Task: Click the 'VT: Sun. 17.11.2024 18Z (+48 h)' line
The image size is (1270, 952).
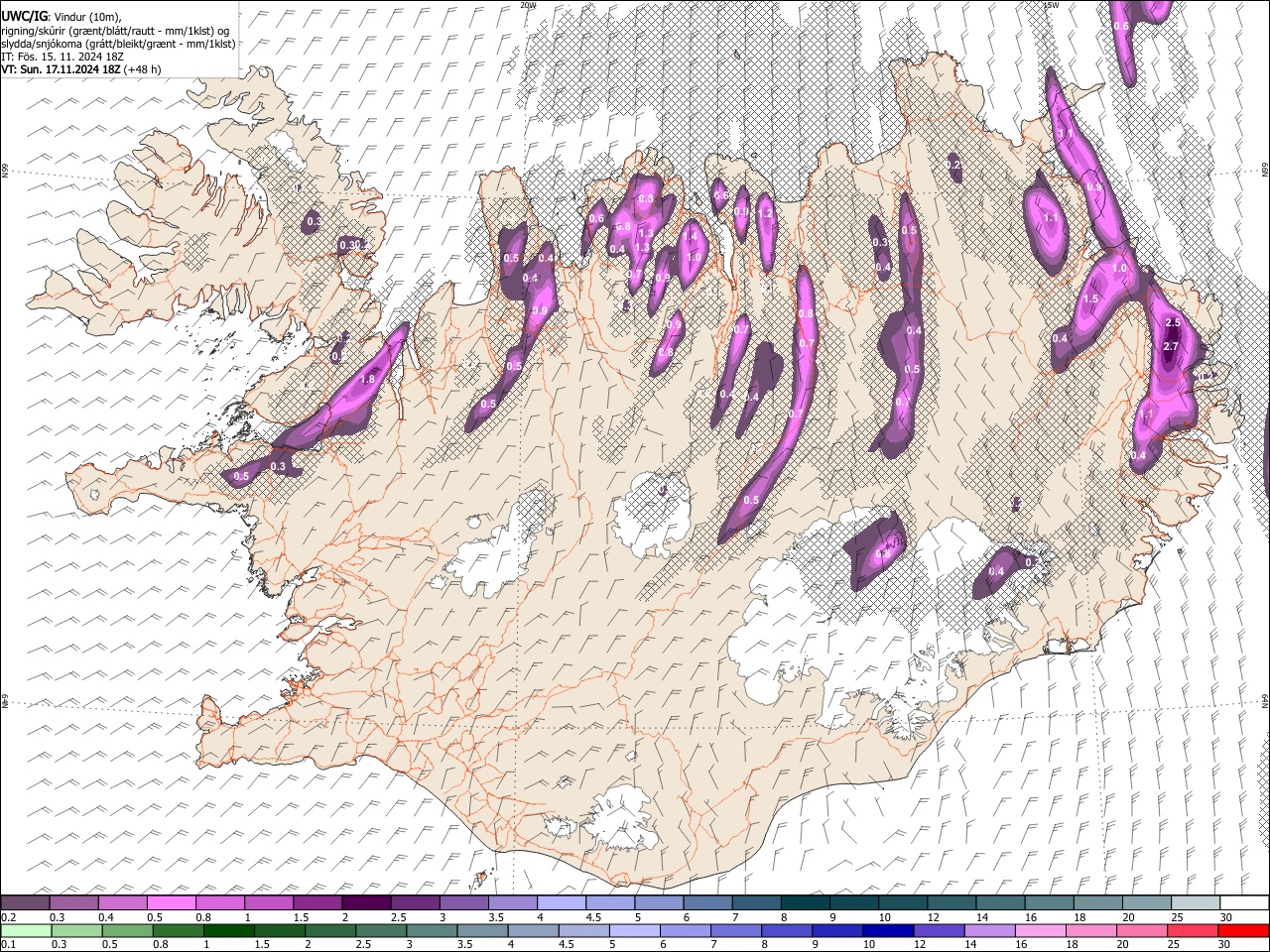Action: pos(81,69)
